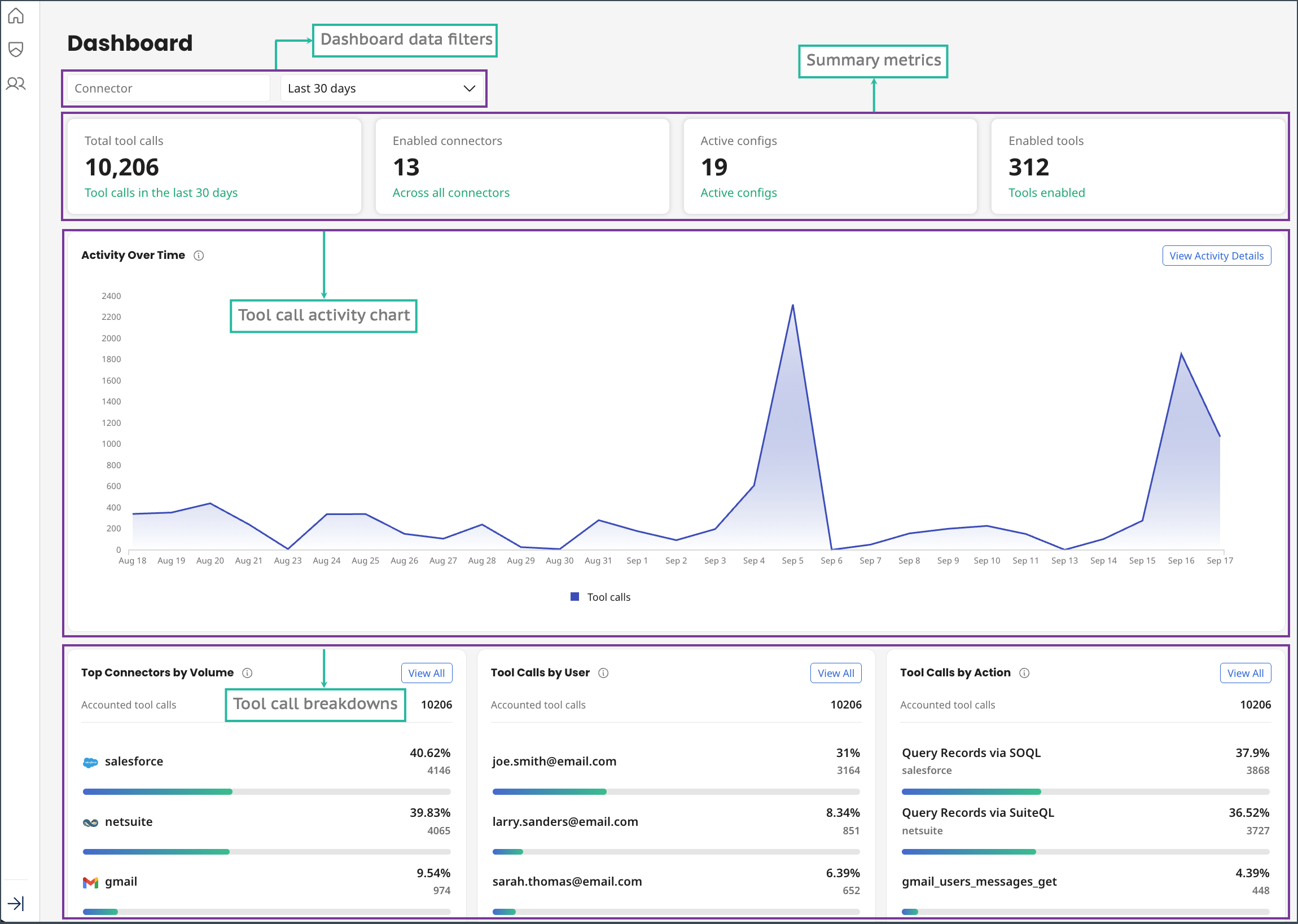Click gmail_users_messages_get action
The height and width of the screenshot is (924, 1298).
[x=979, y=882]
